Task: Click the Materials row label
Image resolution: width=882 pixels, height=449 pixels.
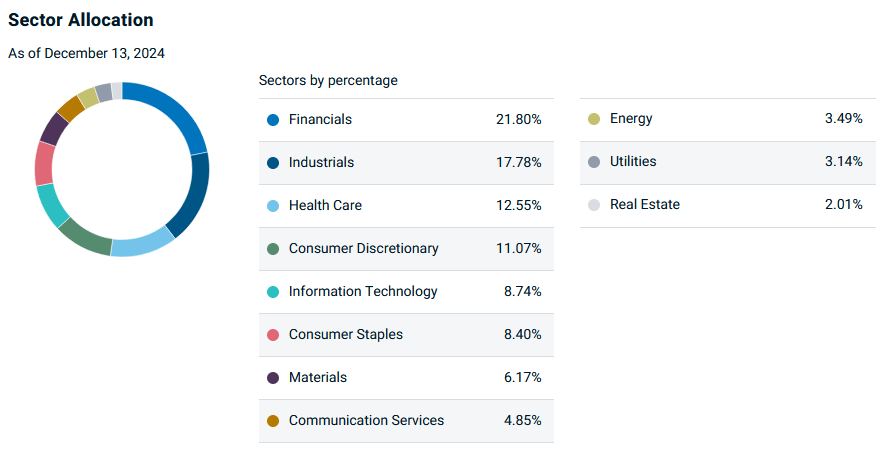Action: 318,378
